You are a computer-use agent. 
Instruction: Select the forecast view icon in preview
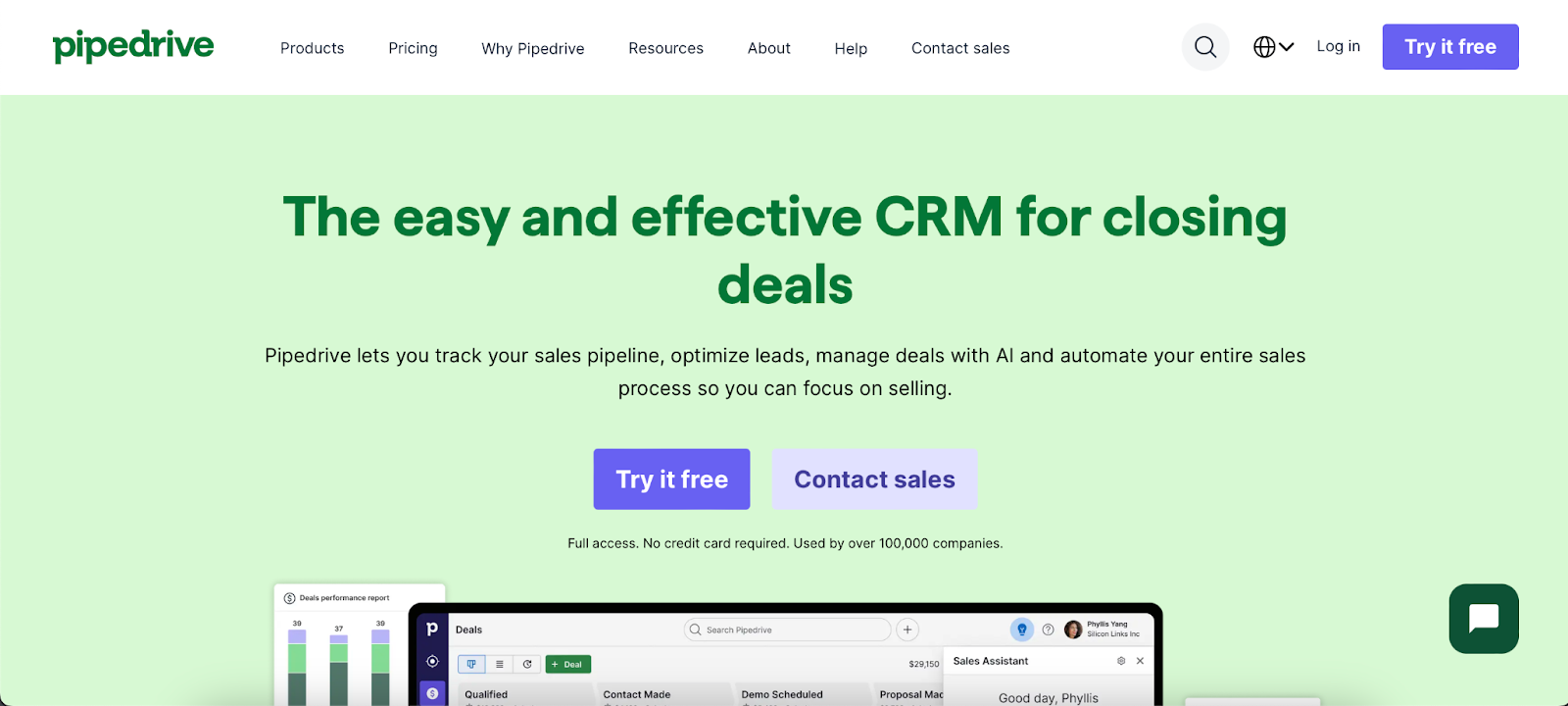pos(527,664)
